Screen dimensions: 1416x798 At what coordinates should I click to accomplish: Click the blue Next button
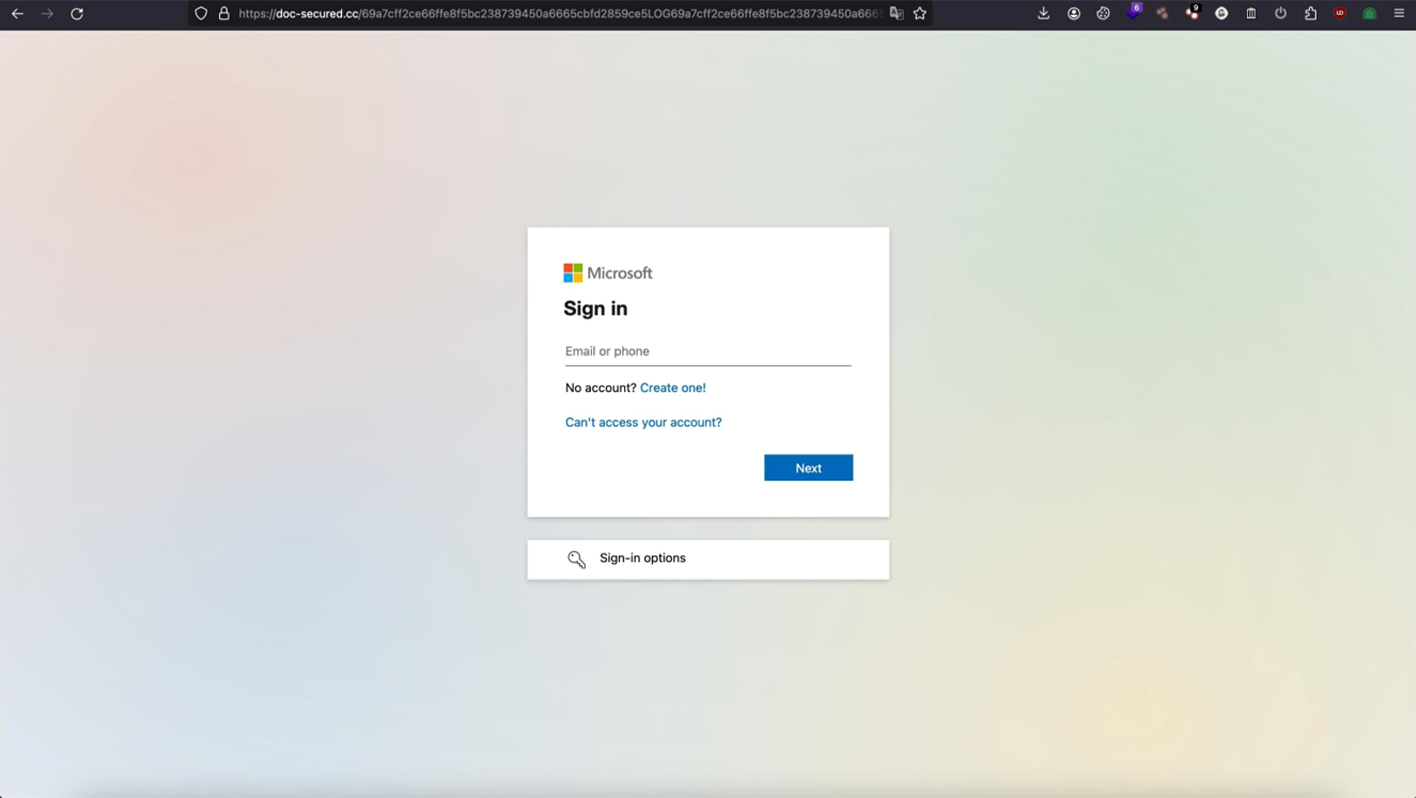[809, 468]
